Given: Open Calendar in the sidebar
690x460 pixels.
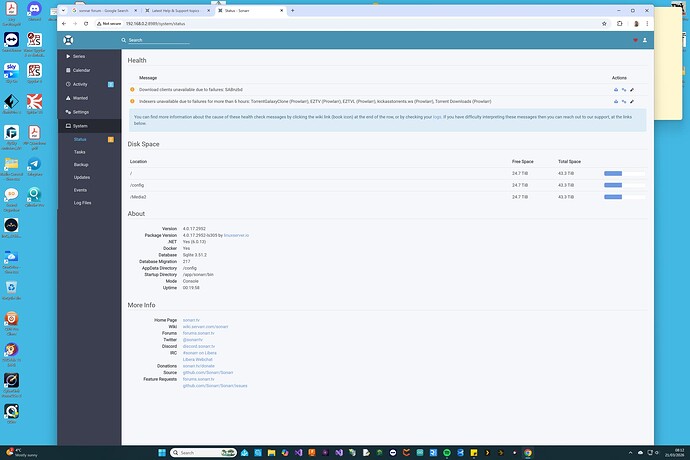Looking at the screenshot, I should tap(82, 70).
